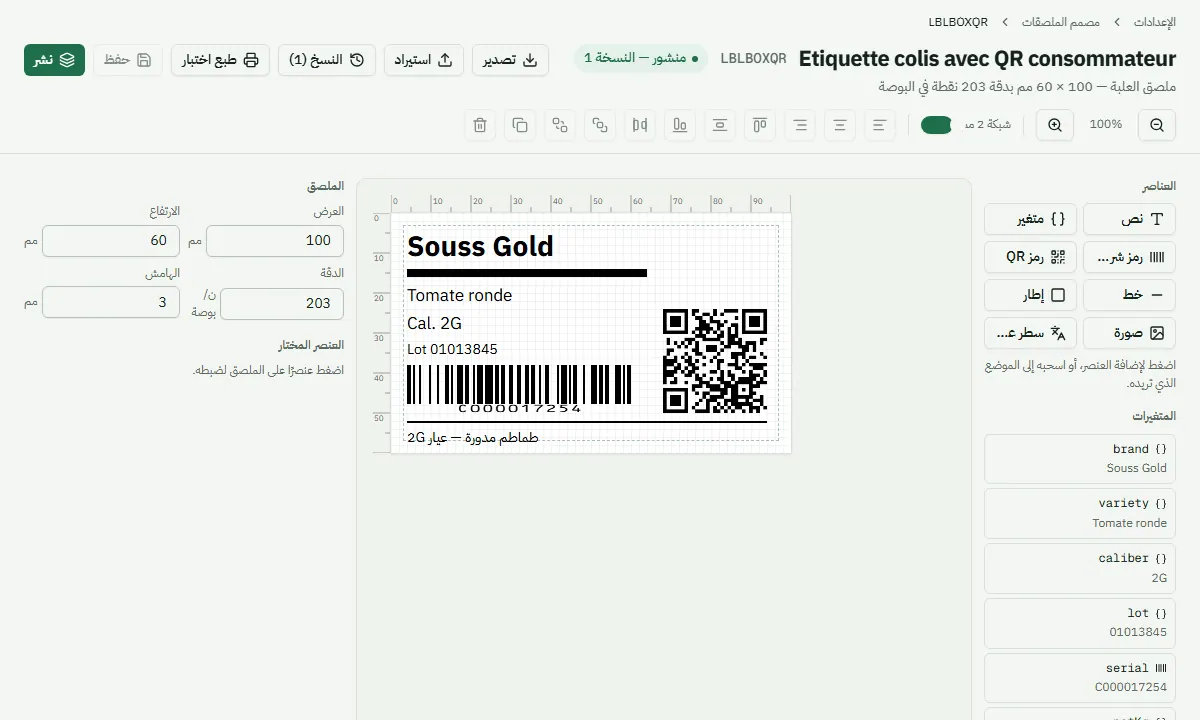Select the caliber variable card
Image resolution: width=1200 pixels, height=720 pixels.
coord(1080,568)
